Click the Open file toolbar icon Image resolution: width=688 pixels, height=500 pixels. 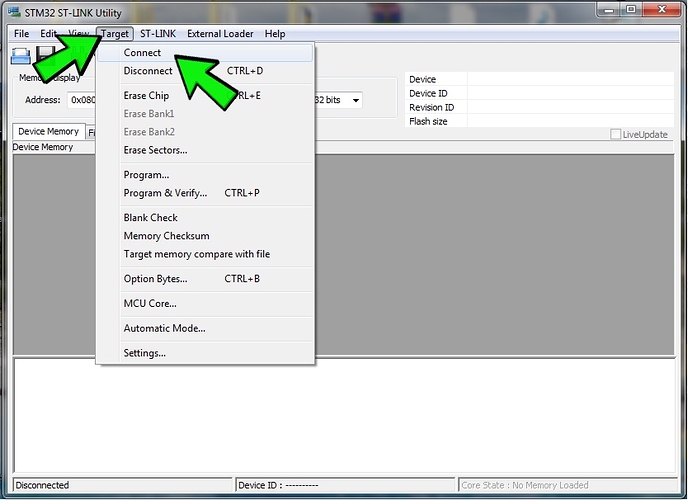click(x=20, y=56)
